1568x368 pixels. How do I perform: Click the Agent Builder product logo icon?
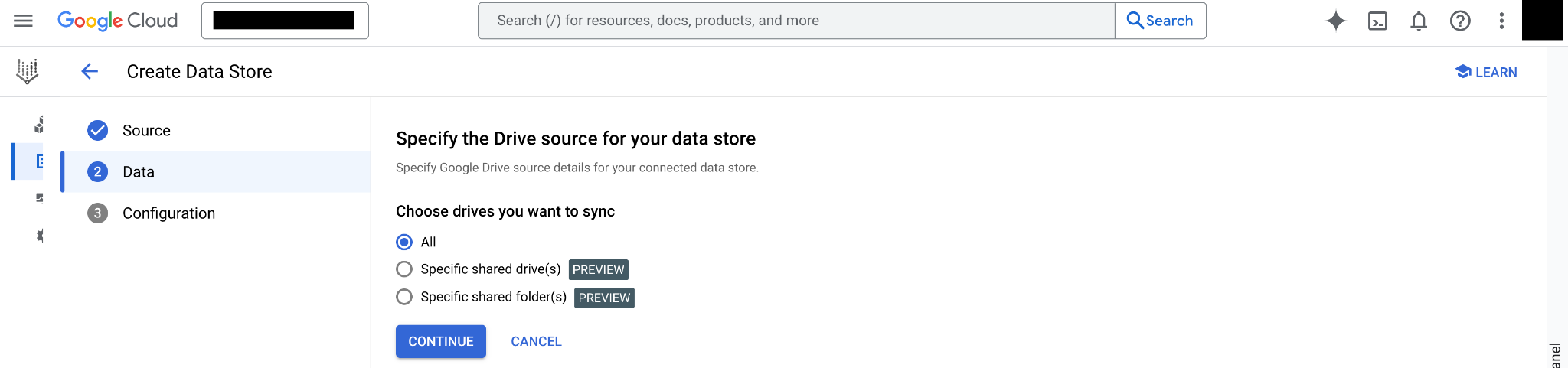click(28, 71)
